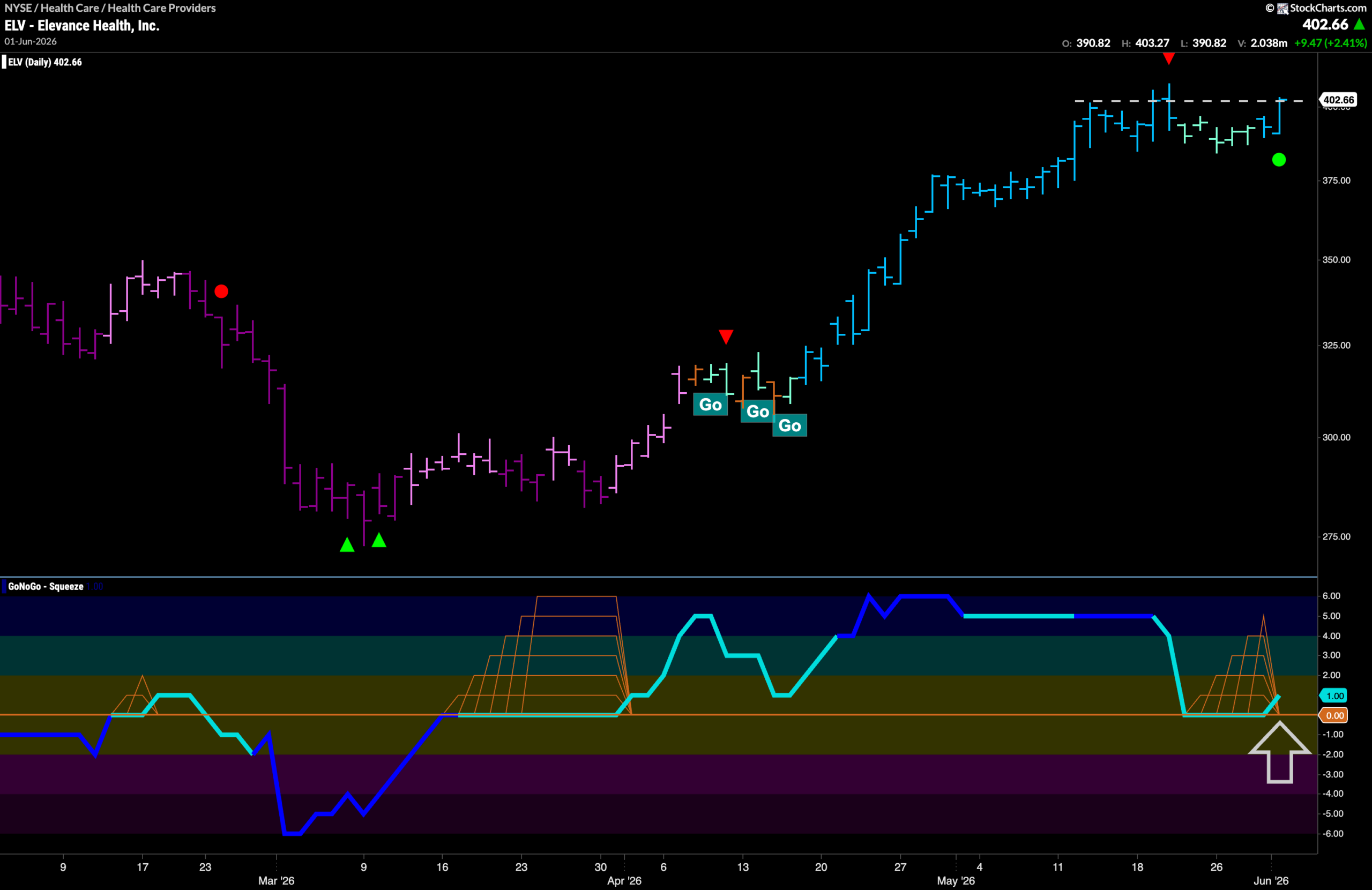Click the red down-triangle marker near April 13
This screenshot has height=890, width=1372.
tap(726, 336)
